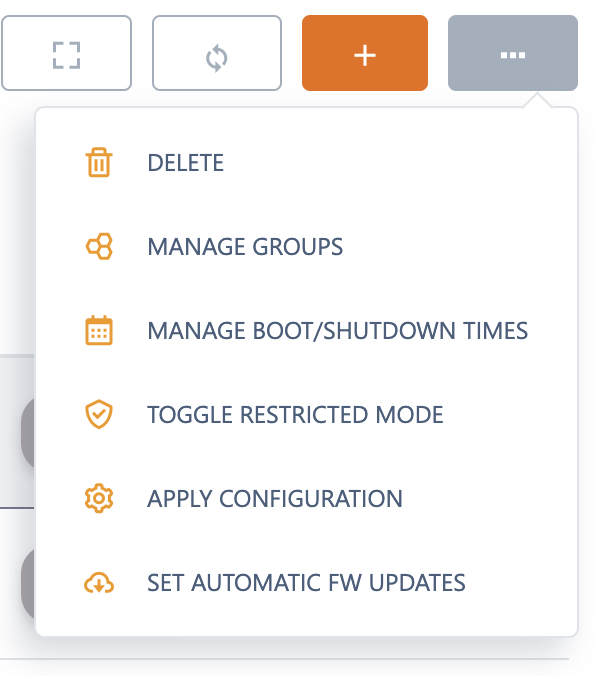Image resolution: width=594 pixels, height=676 pixels.
Task: Click the fullscreen expand icon button
Action: [x=66, y=53]
